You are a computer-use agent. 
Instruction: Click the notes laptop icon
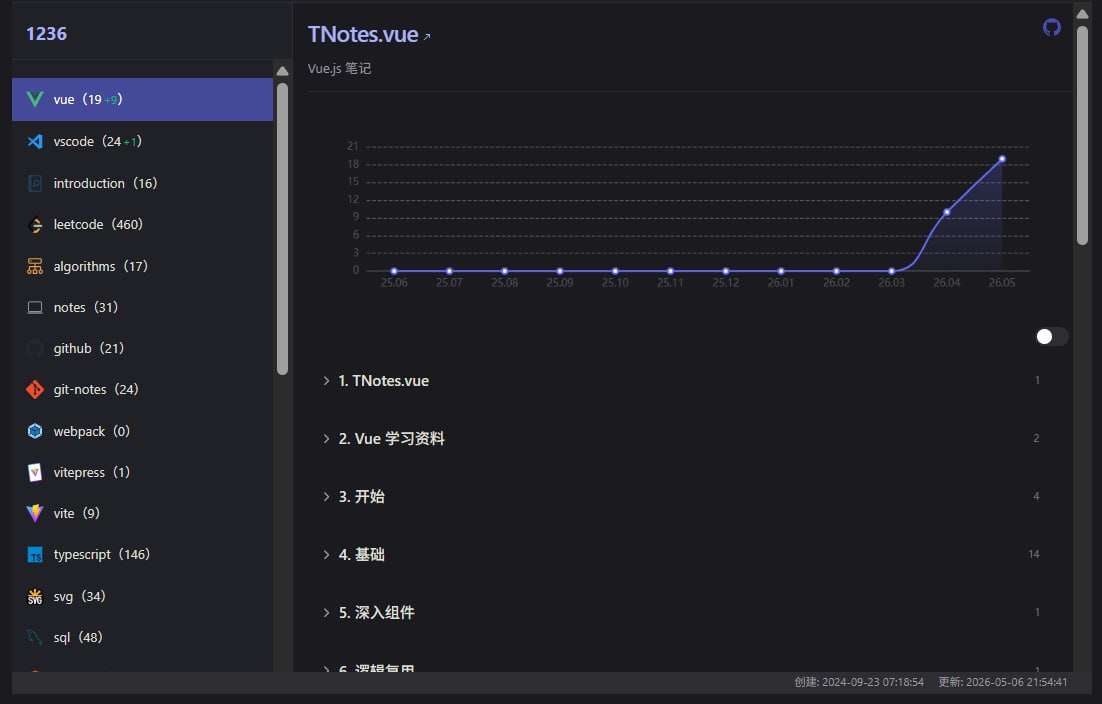tap(34, 308)
